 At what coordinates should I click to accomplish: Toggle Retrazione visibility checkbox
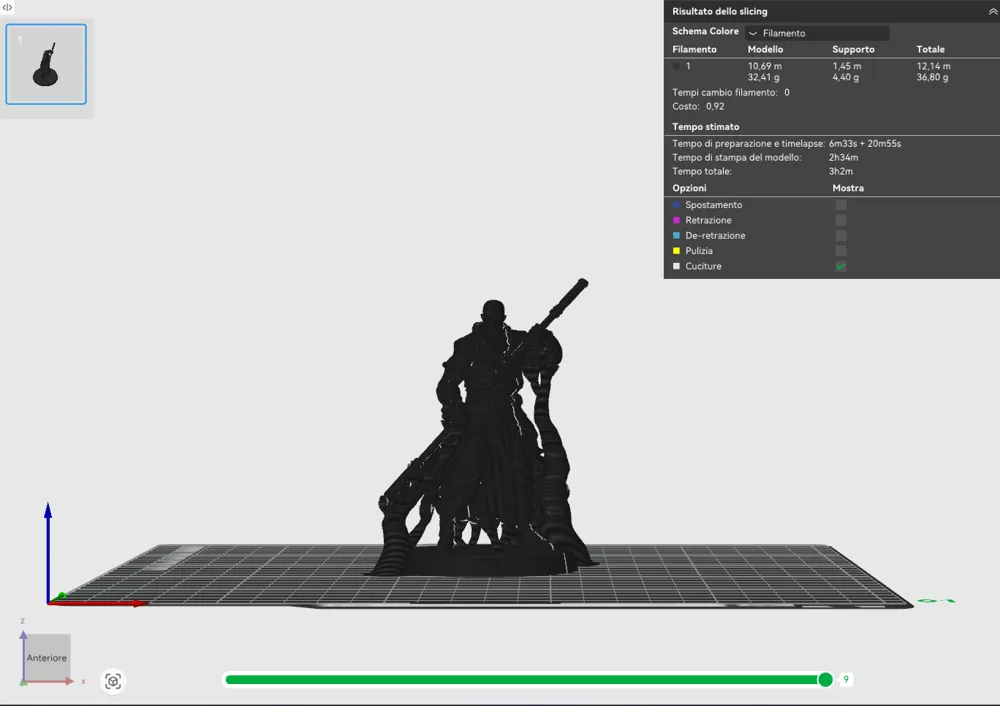pyautogui.click(x=841, y=220)
